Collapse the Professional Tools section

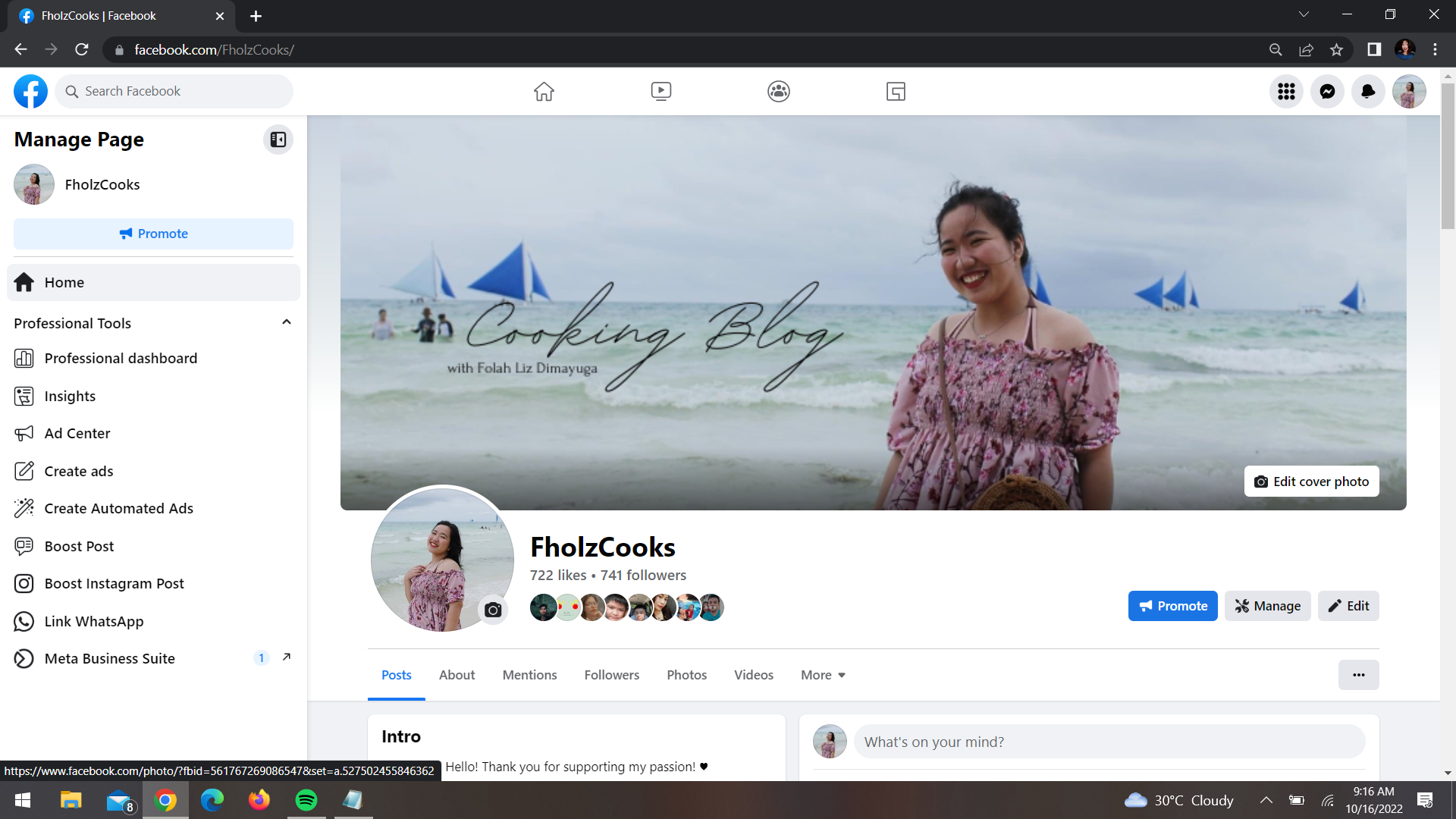pyautogui.click(x=287, y=322)
